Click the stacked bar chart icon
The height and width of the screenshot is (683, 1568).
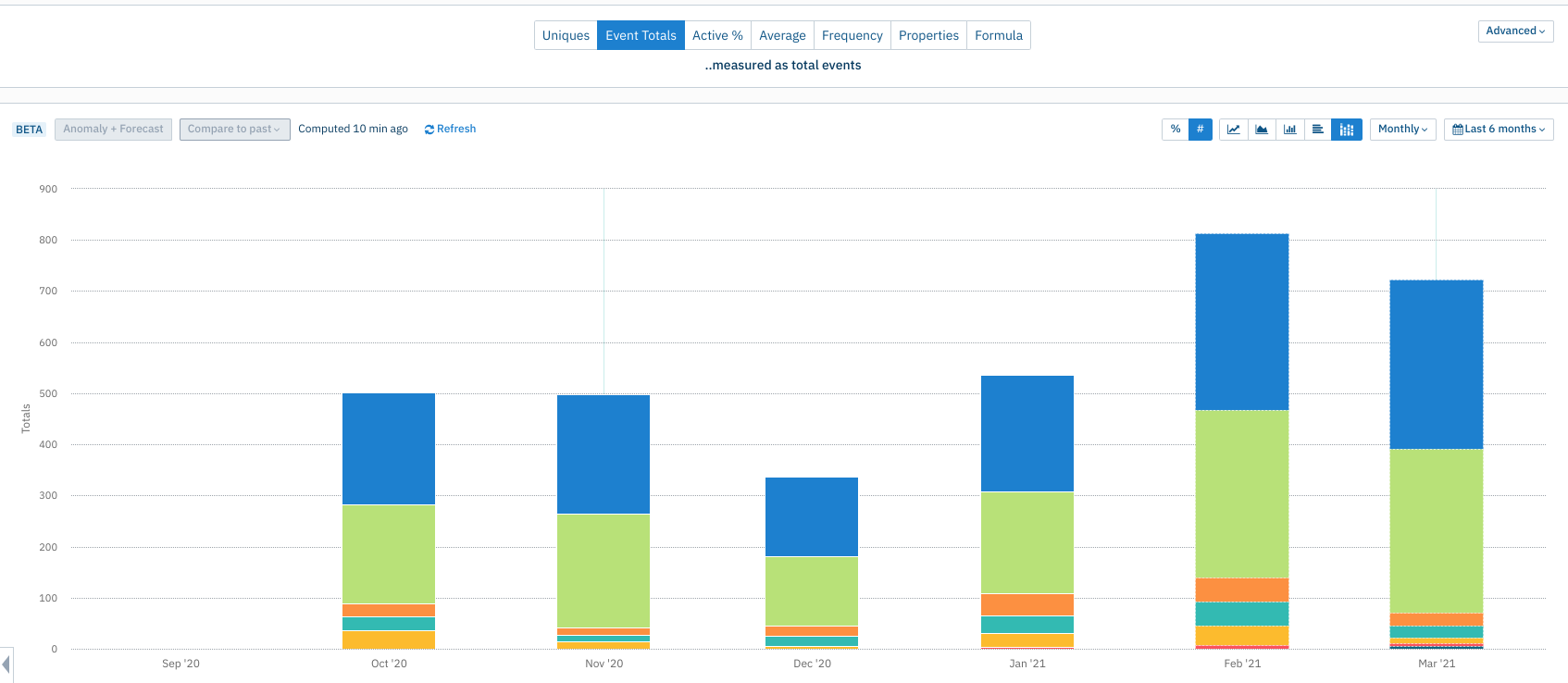click(x=1347, y=130)
